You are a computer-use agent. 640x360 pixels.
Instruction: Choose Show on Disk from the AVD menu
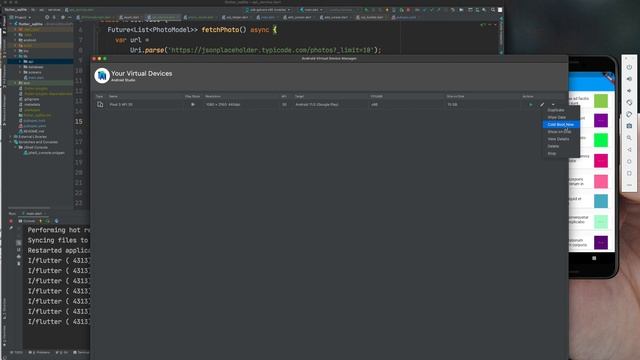coord(559,132)
